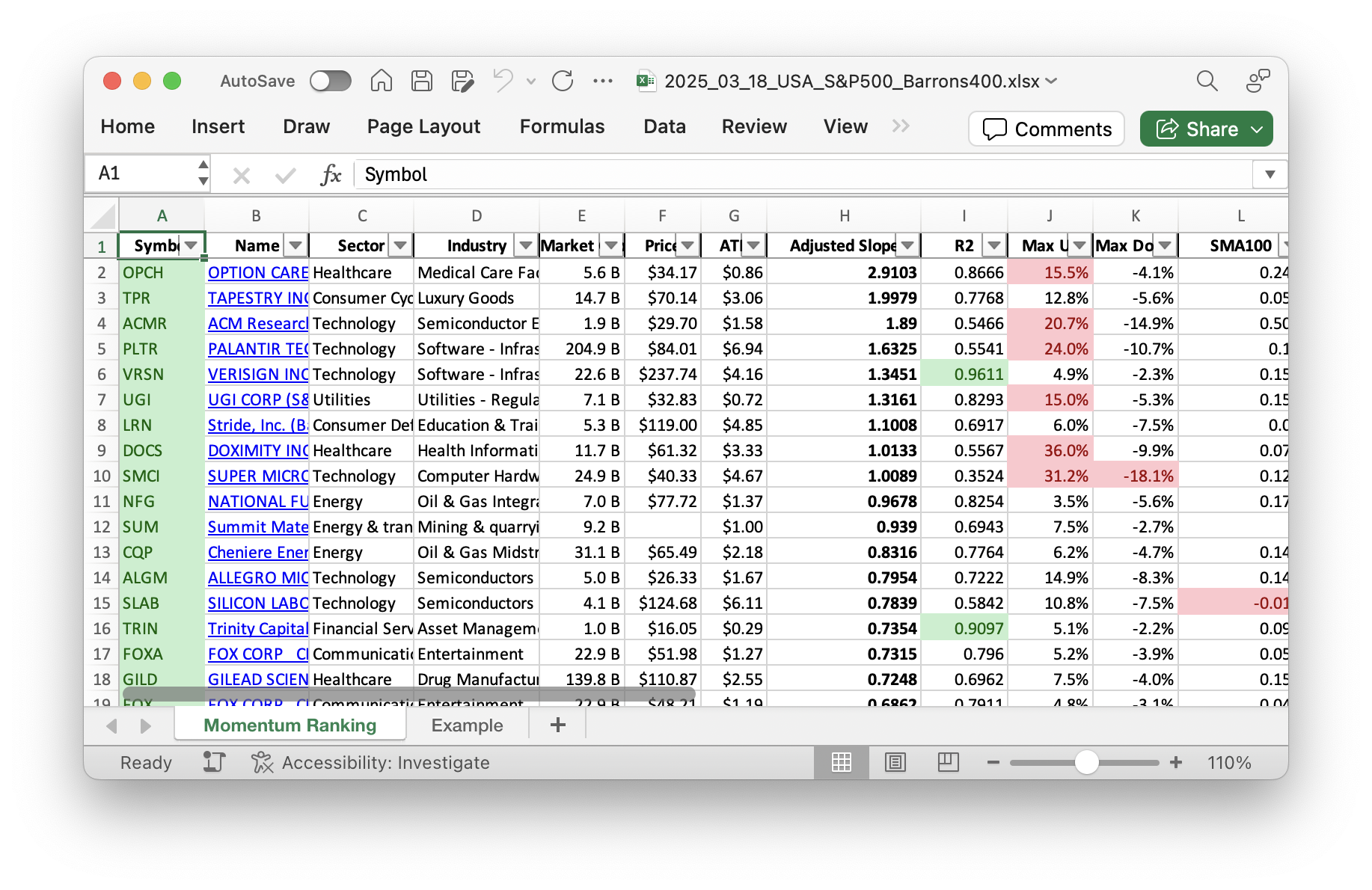Image resolution: width=1372 pixels, height=890 pixels.
Task: Click the Save icon
Action: [x=422, y=81]
